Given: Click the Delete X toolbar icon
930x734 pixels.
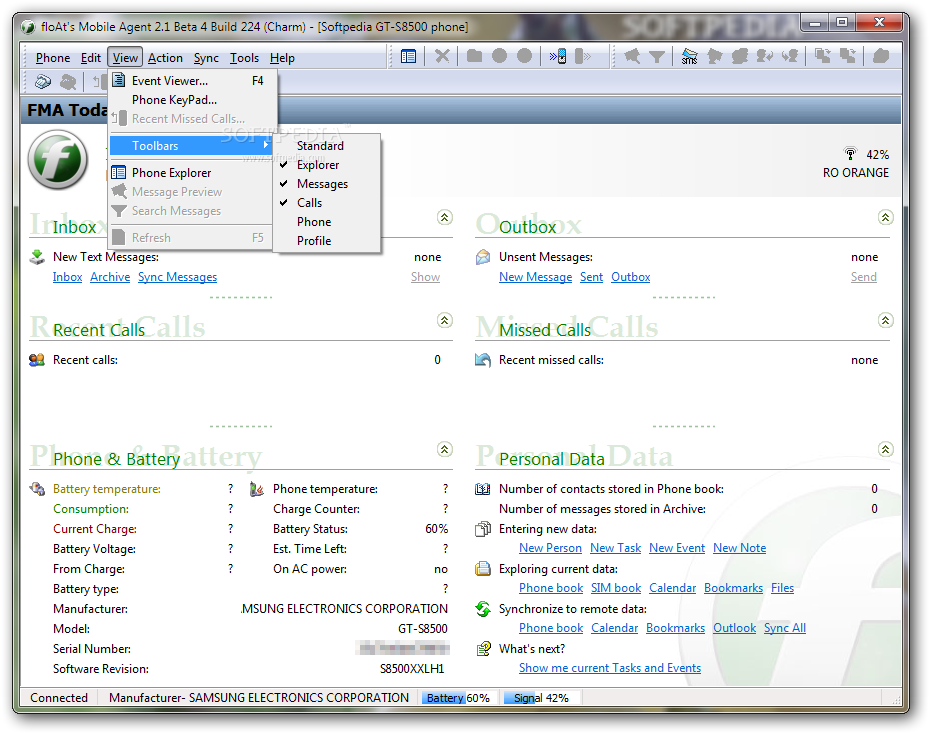Looking at the screenshot, I should click(442, 57).
